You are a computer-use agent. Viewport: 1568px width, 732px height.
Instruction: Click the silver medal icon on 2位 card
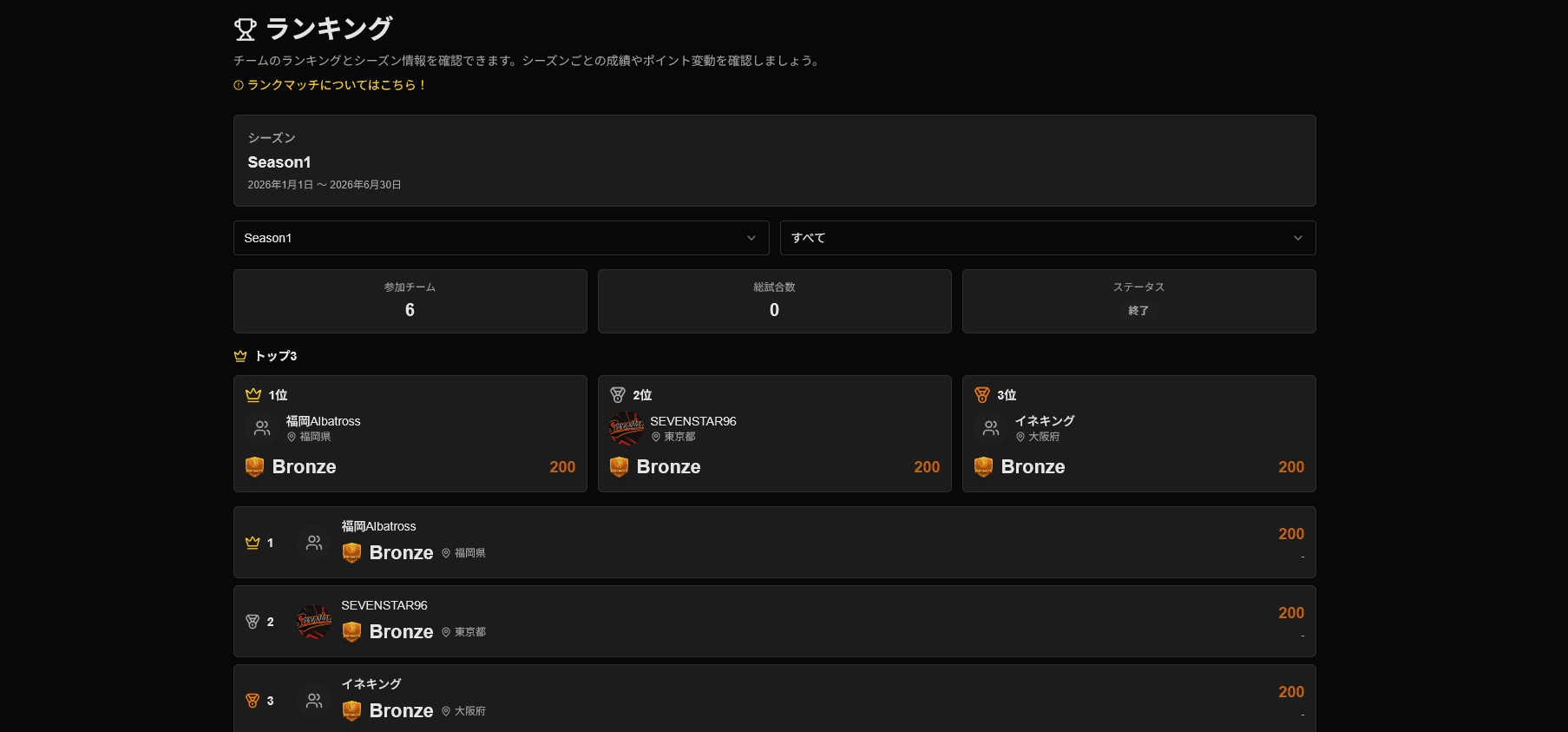[x=618, y=395]
